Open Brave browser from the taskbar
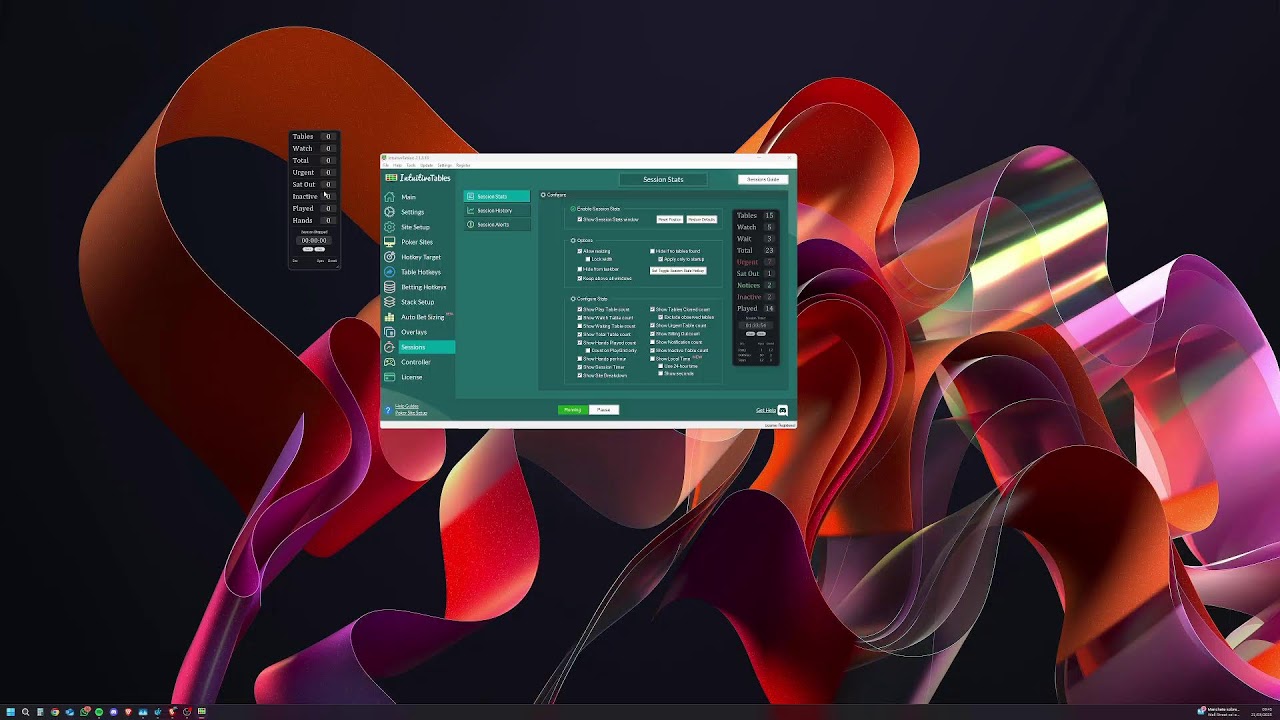Screen dimensions: 1280x720 pyautogui.click(x=128, y=712)
